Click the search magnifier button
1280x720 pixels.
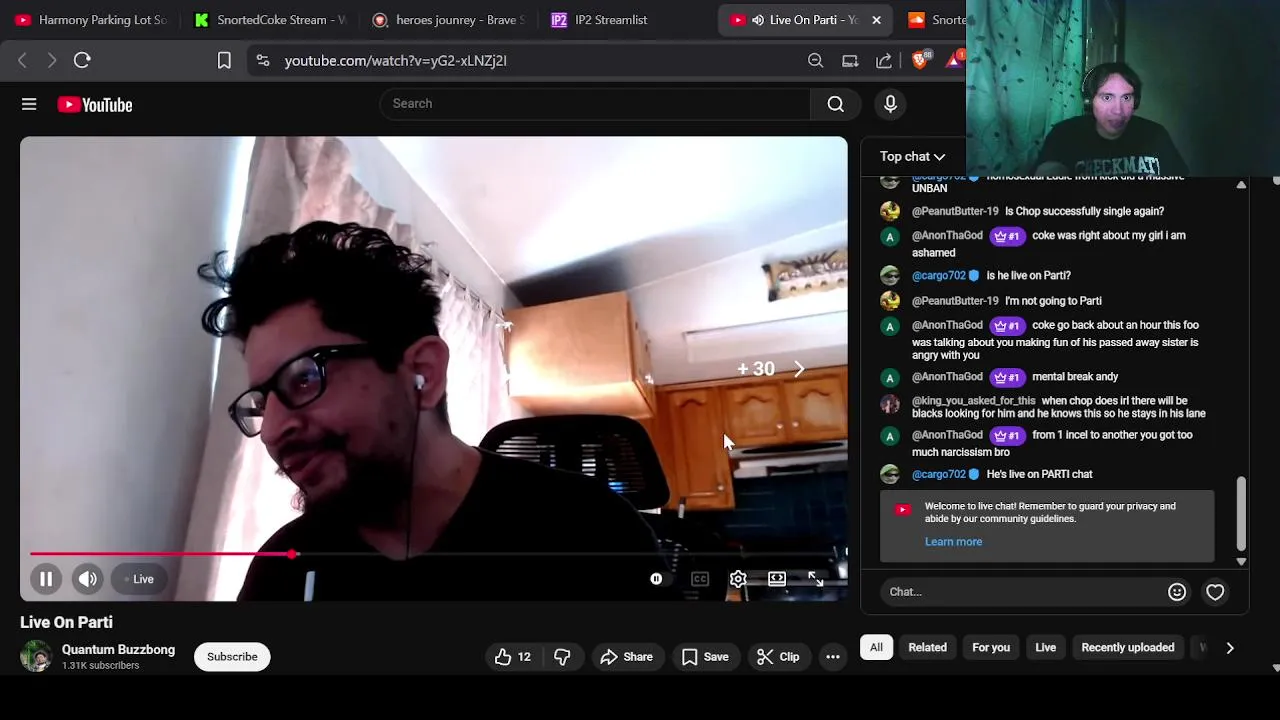point(836,104)
